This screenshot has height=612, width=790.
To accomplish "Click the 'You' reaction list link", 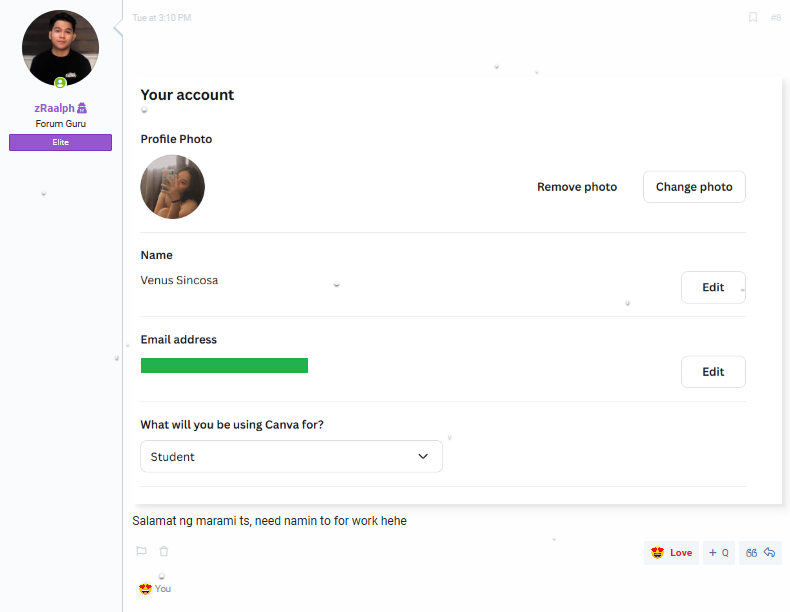I will [163, 588].
